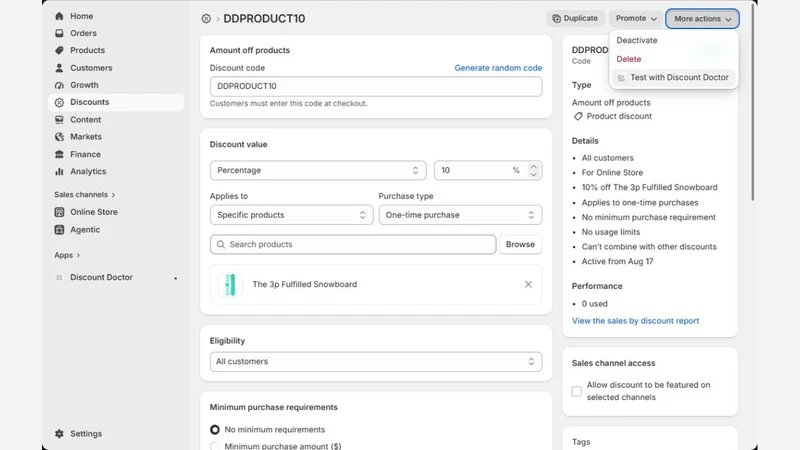Open the All customers eligibility dropdown
The image size is (800, 450).
(376, 362)
